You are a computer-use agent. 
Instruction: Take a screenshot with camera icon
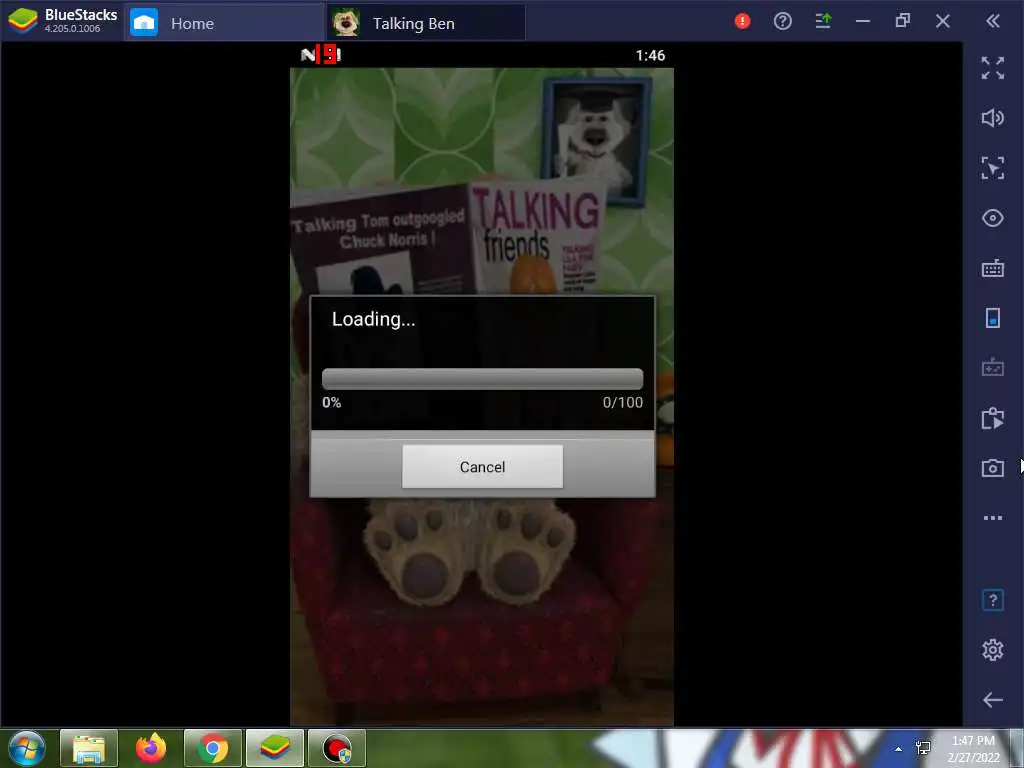(993, 468)
